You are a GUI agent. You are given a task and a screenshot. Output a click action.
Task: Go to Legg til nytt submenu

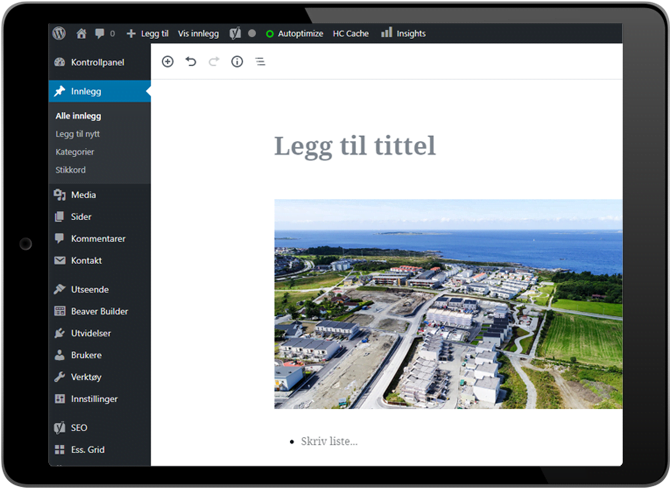[77, 134]
